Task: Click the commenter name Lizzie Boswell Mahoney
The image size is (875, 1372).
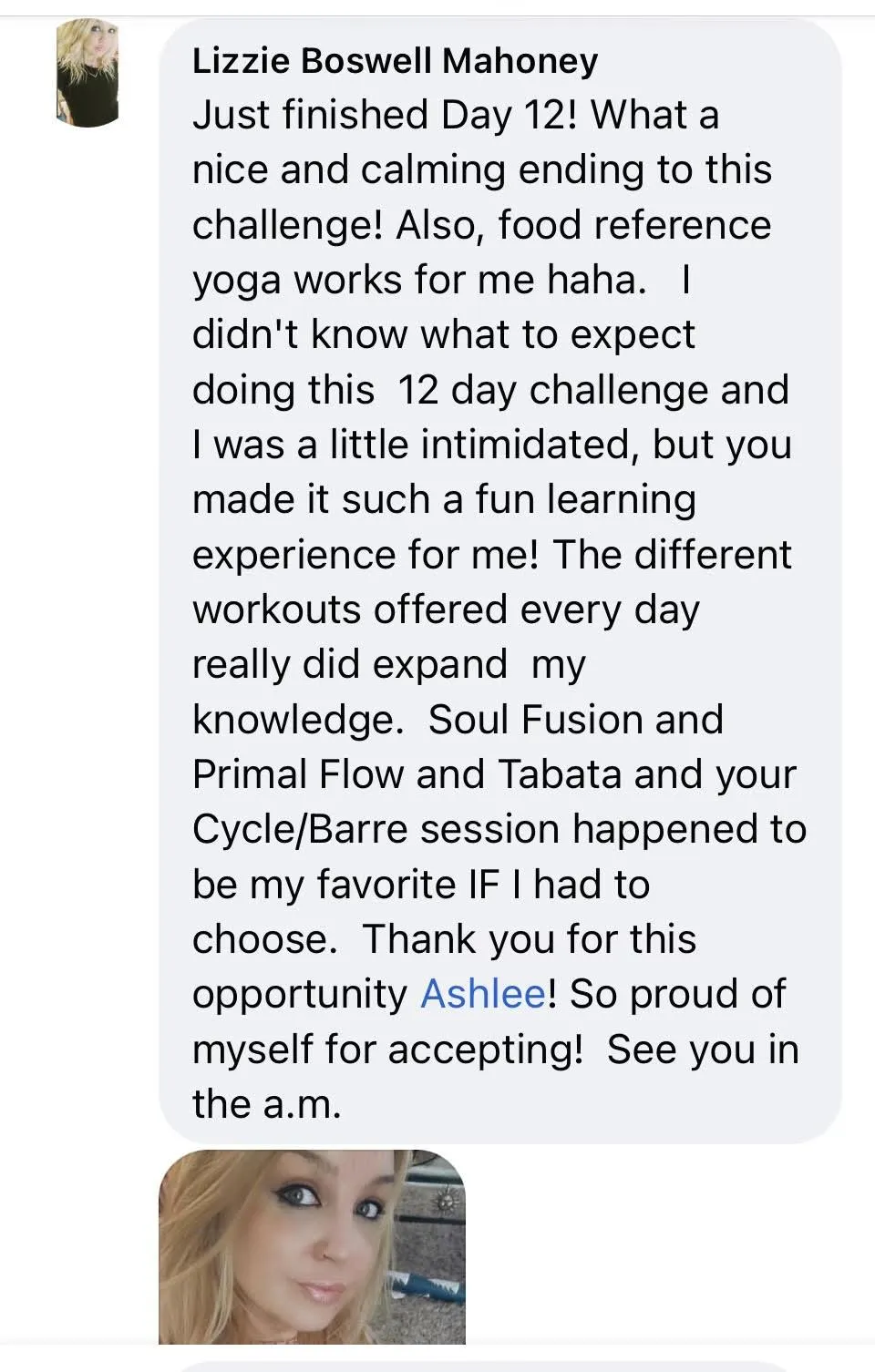Action: pyautogui.click(x=395, y=60)
